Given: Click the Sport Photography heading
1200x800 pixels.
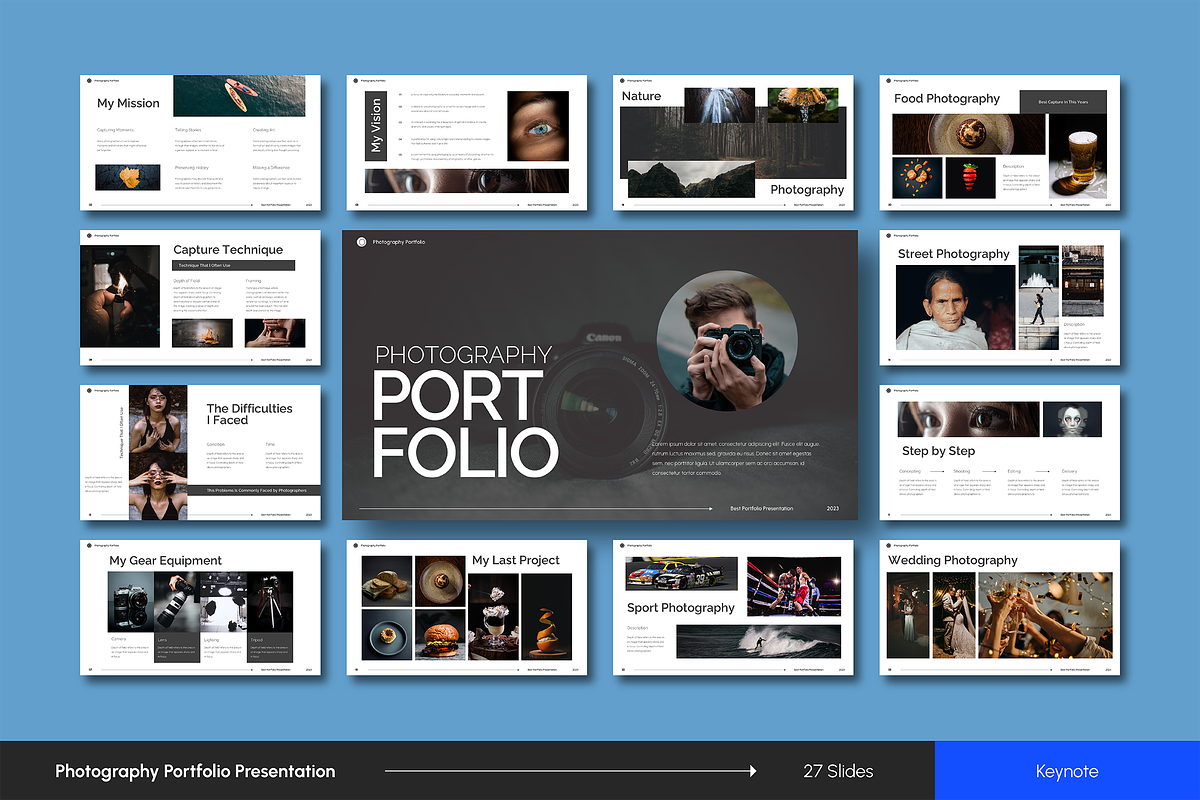Looking at the screenshot, I should click(681, 607).
